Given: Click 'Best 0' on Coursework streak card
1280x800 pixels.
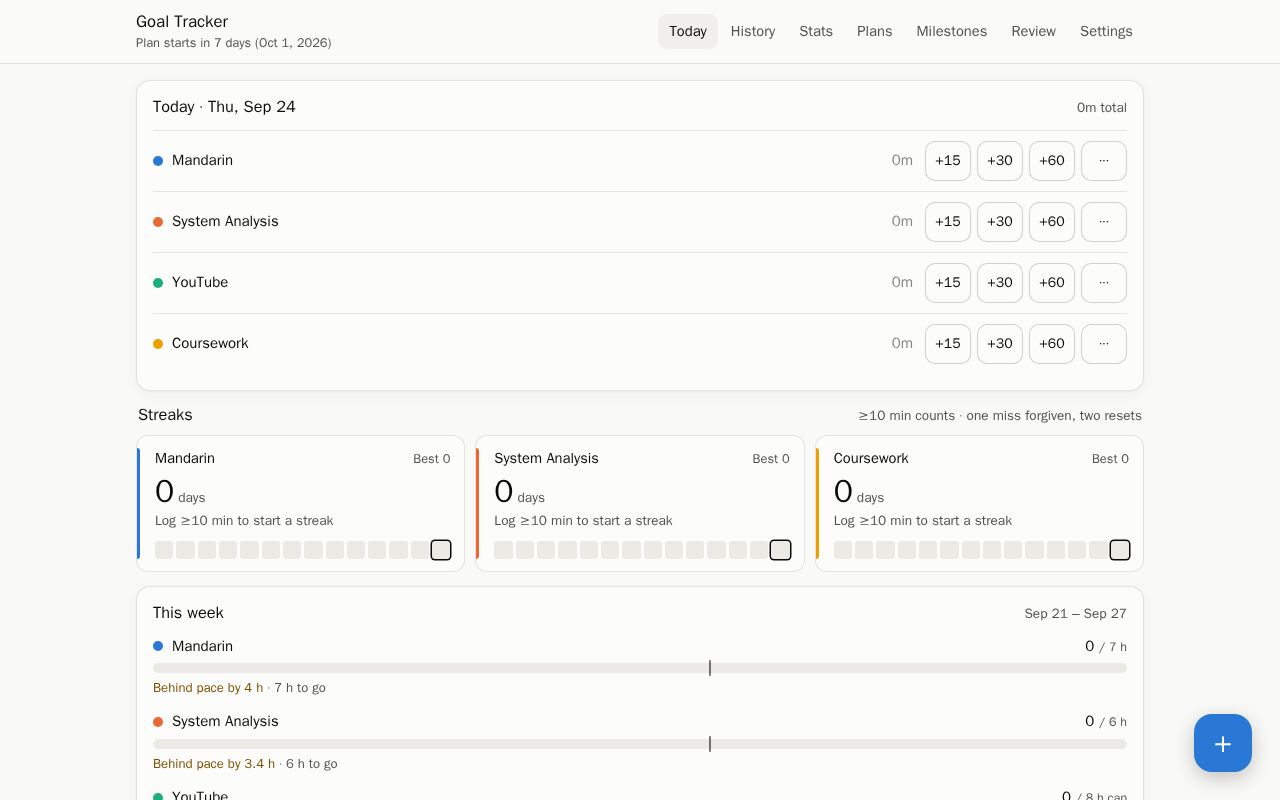Looking at the screenshot, I should coord(1110,459).
